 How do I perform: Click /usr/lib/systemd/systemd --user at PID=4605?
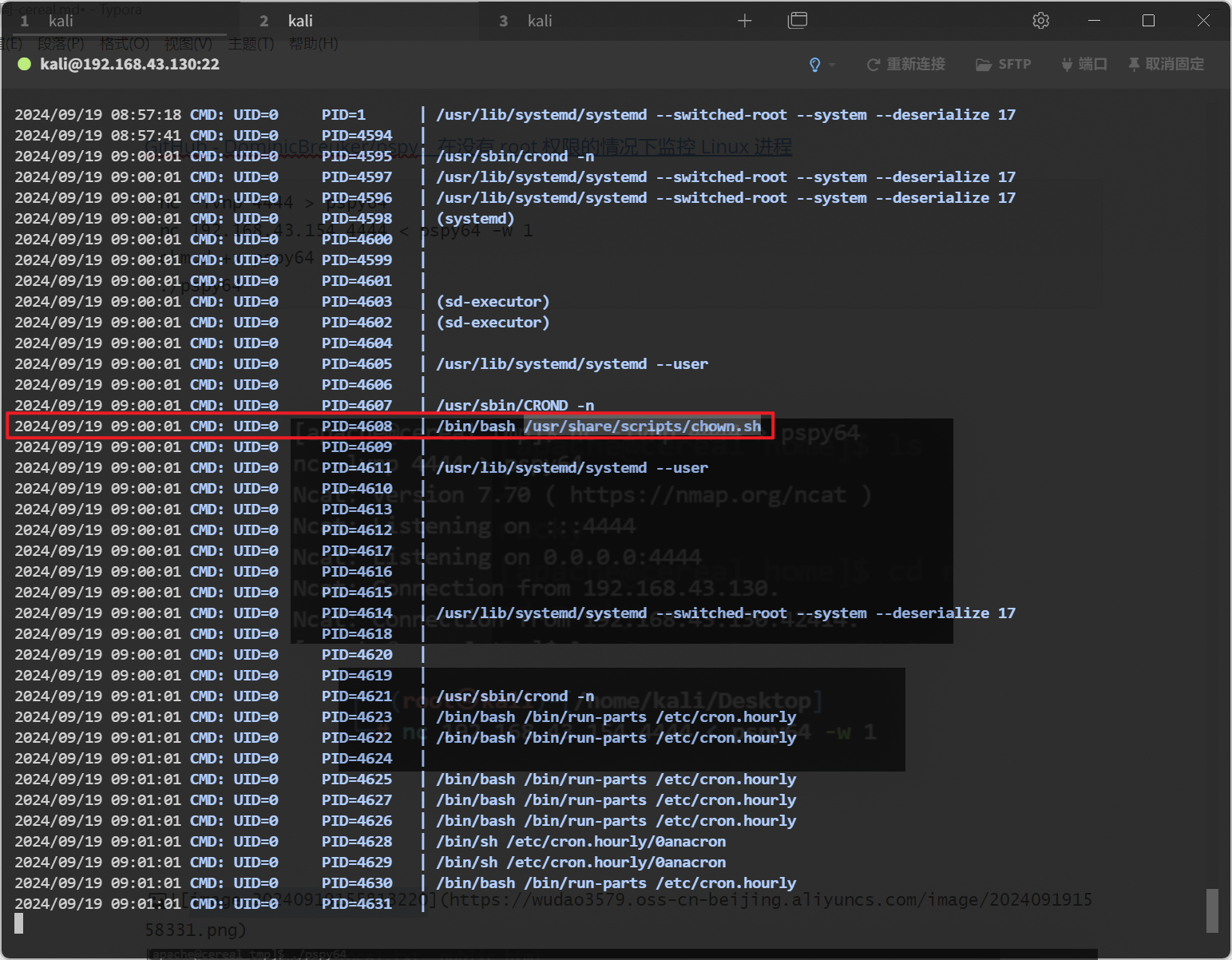(572, 364)
